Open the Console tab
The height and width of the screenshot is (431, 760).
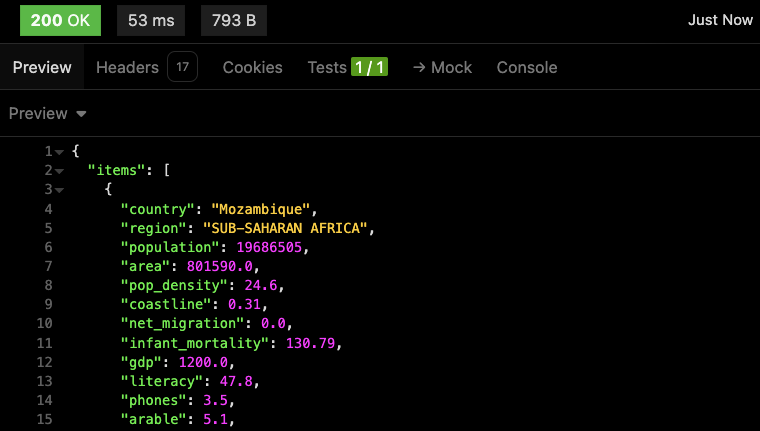[x=527, y=67]
